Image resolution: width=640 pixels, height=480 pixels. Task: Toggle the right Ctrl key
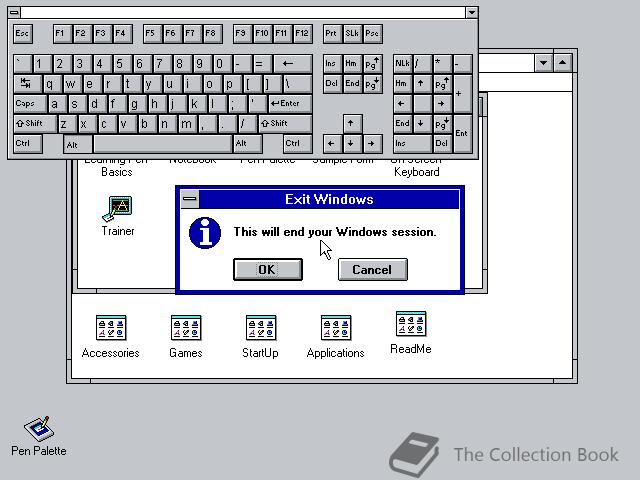pyautogui.click(x=298, y=144)
